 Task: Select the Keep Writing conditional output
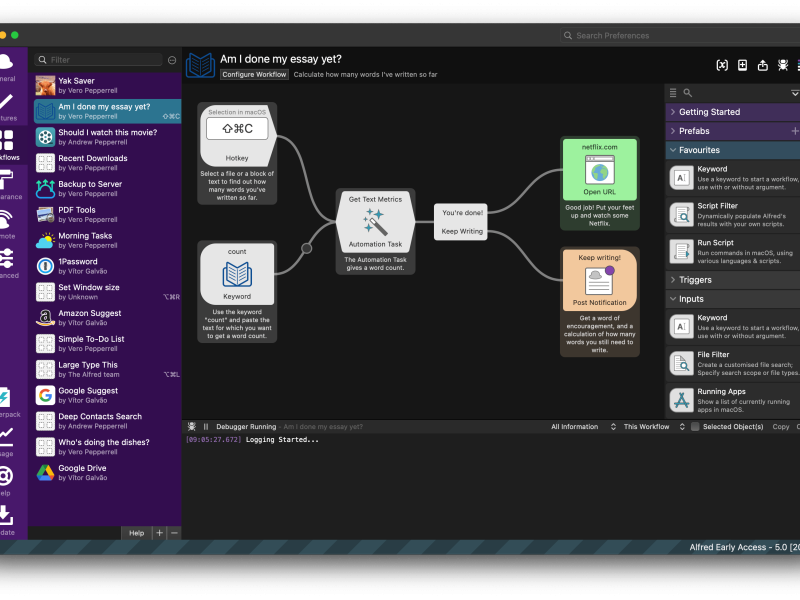(x=462, y=231)
